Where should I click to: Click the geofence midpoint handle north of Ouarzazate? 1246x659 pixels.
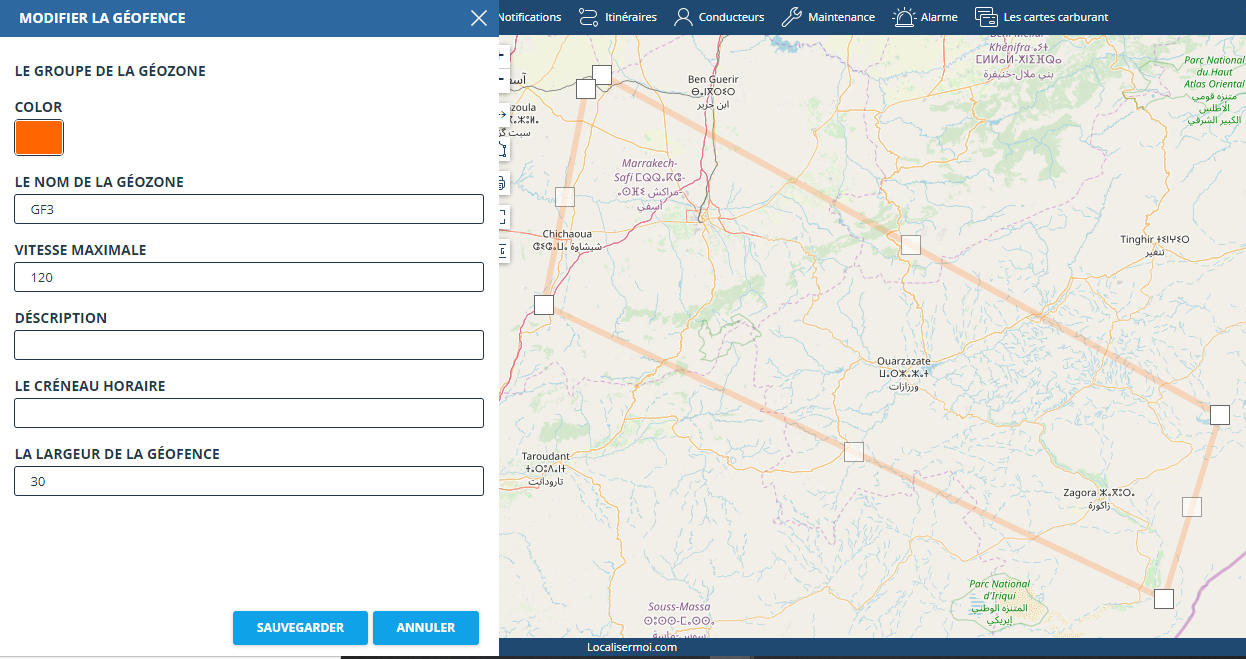coord(910,245)
